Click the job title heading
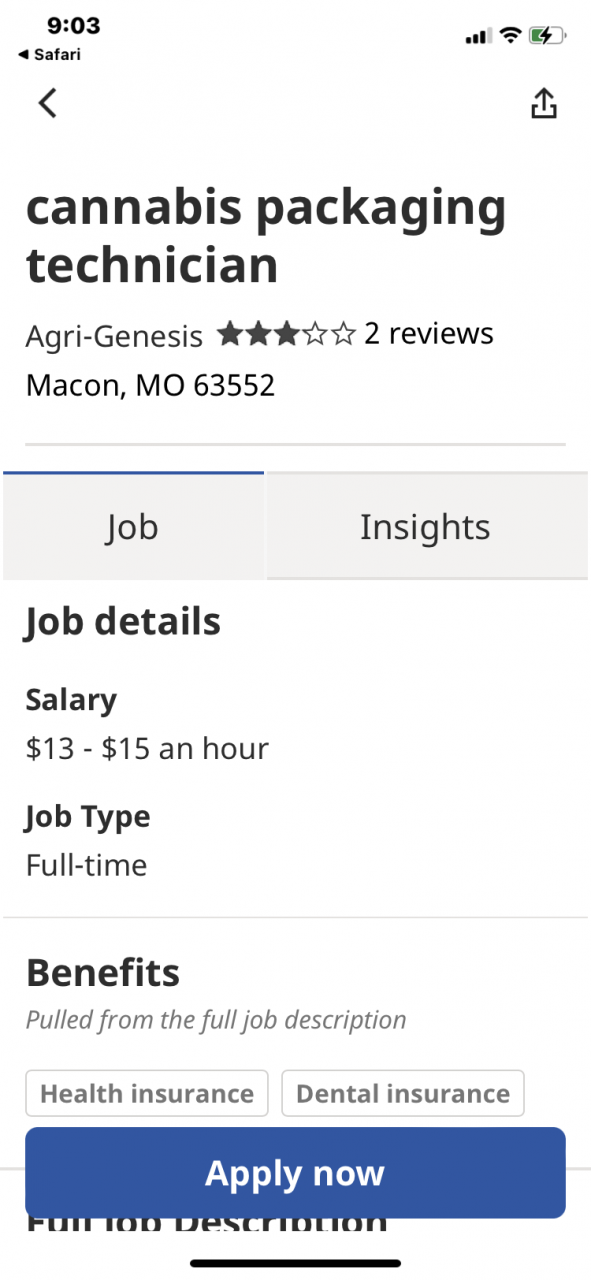The height and width of the screenshot is (1280, 591). pos(266,237)
